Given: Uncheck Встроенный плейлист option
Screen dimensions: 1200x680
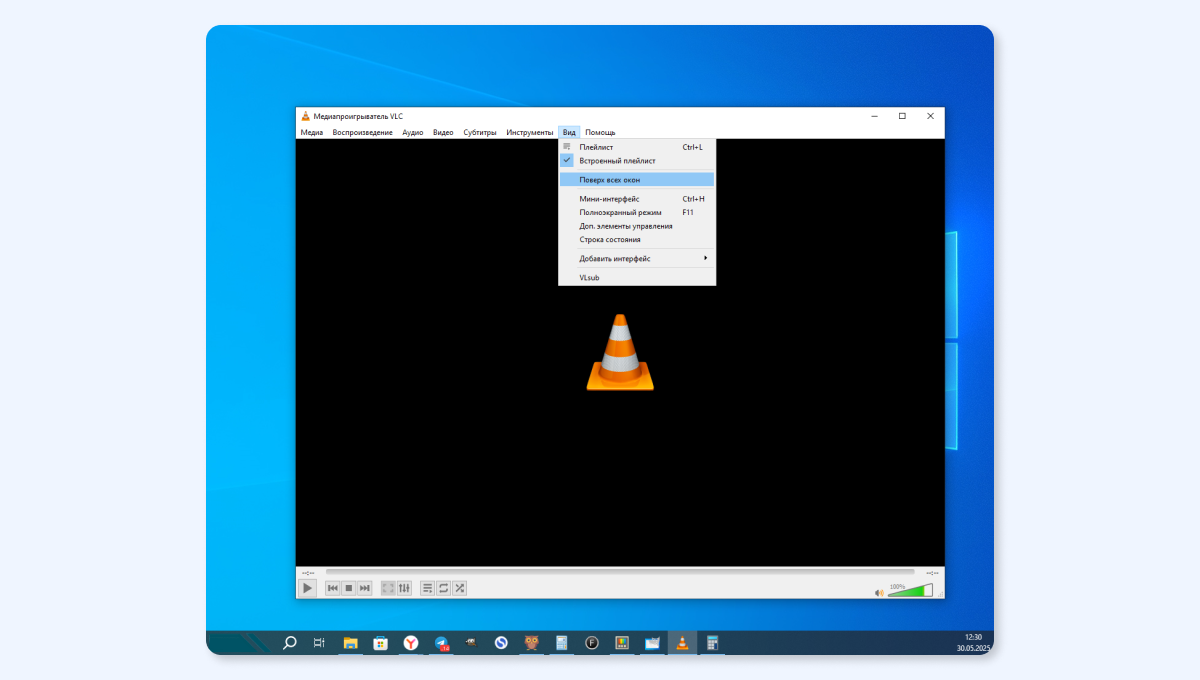Looking at the screenshot, I should tap(637, 160).
